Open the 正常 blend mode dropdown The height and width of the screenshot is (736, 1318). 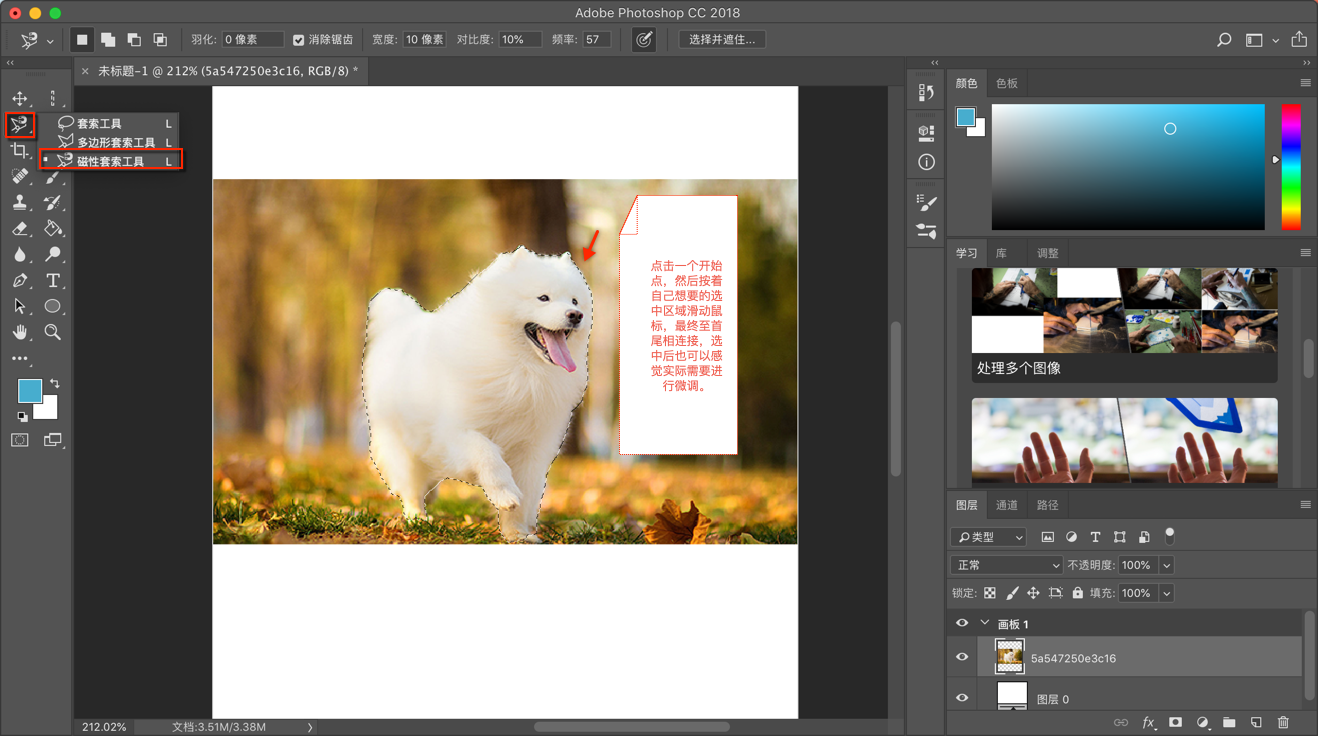[x=1006, y=565]
